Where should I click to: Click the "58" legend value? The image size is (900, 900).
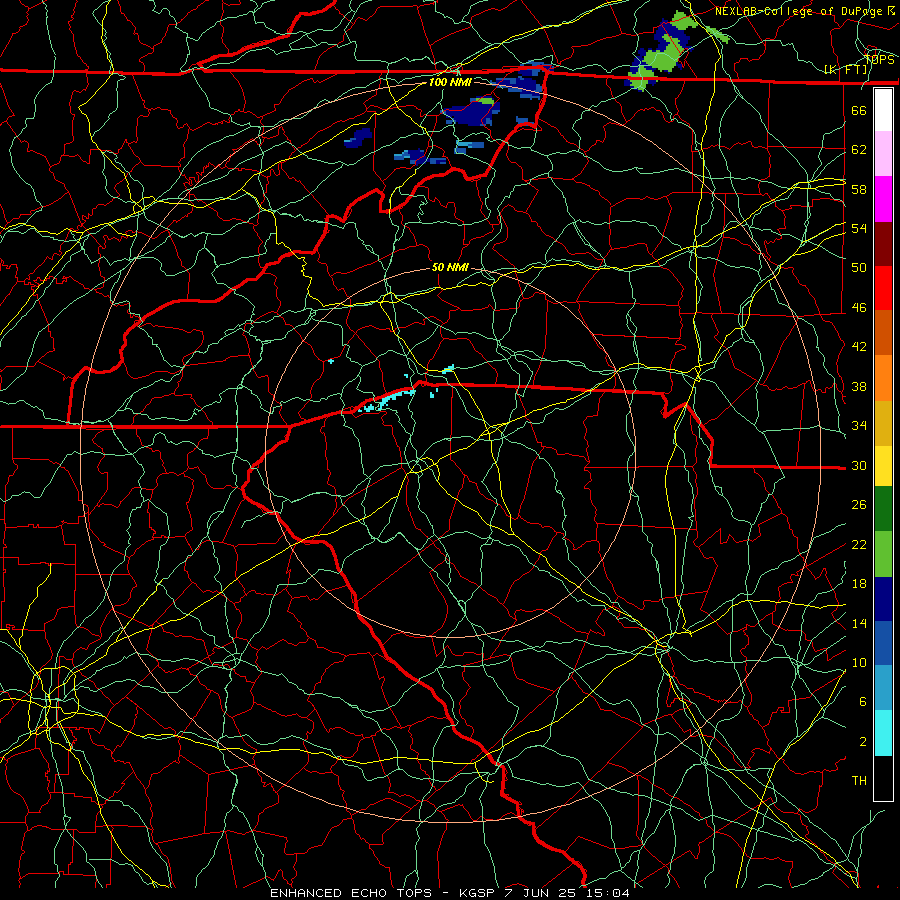859,189
